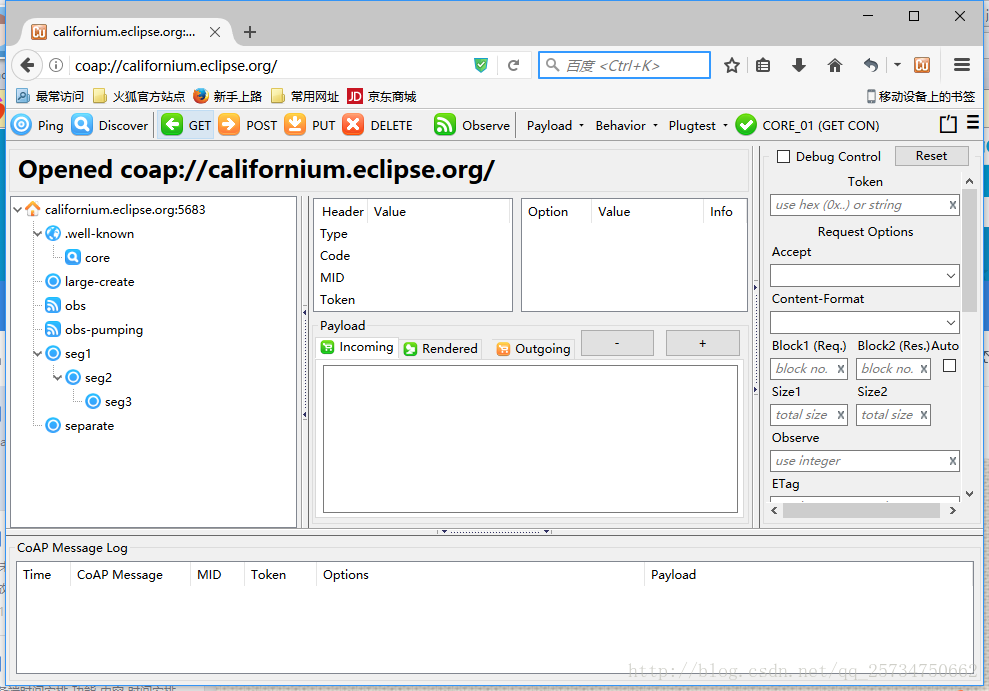Image resolution: width=989 pixels, height=691 pixels.
Task: Open the bookmarks list icon
Action: pos(763,65)
